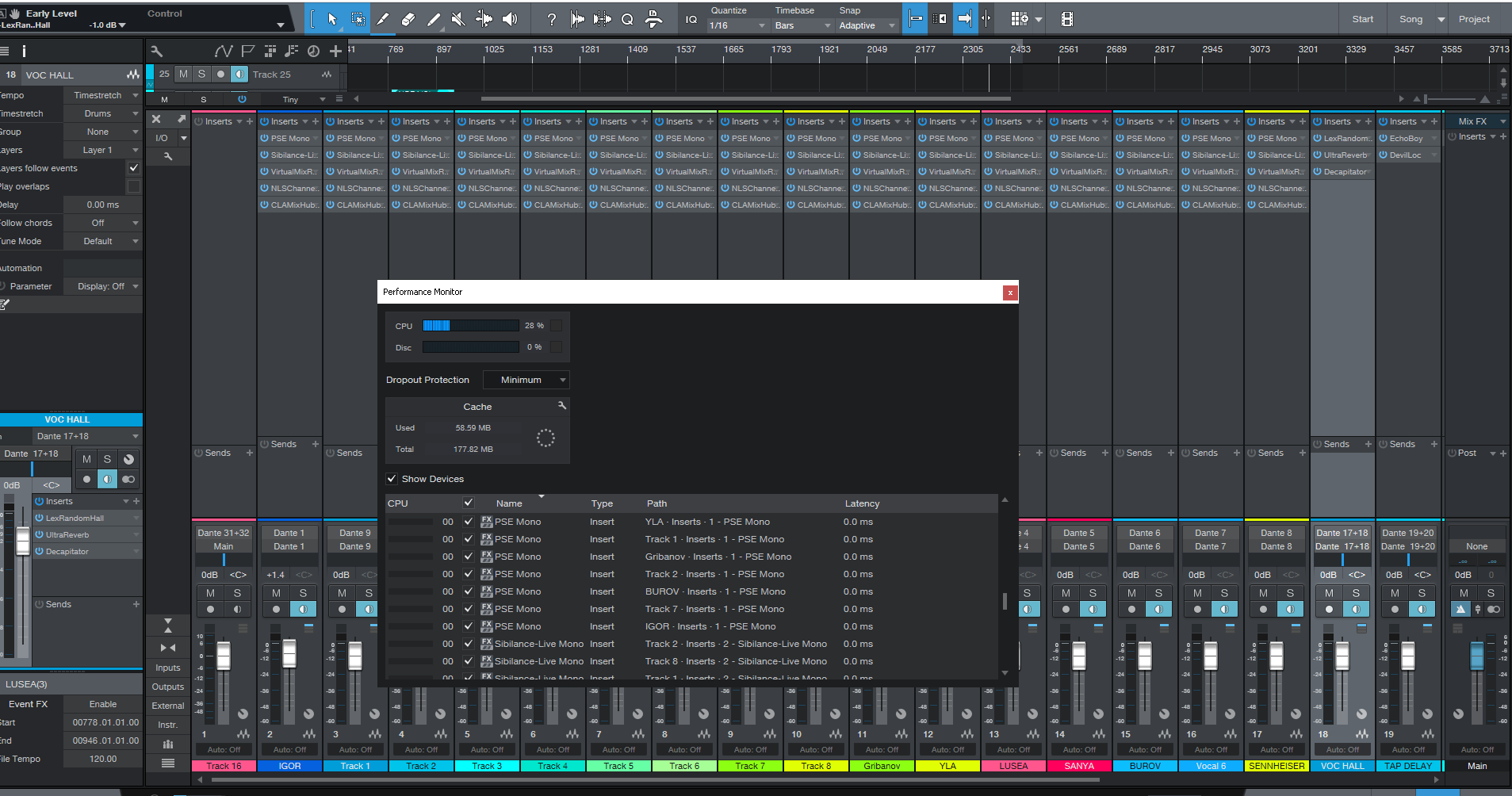
Task: Adjust the IGOR channel volume fader
Action: [x=289, y=654]
